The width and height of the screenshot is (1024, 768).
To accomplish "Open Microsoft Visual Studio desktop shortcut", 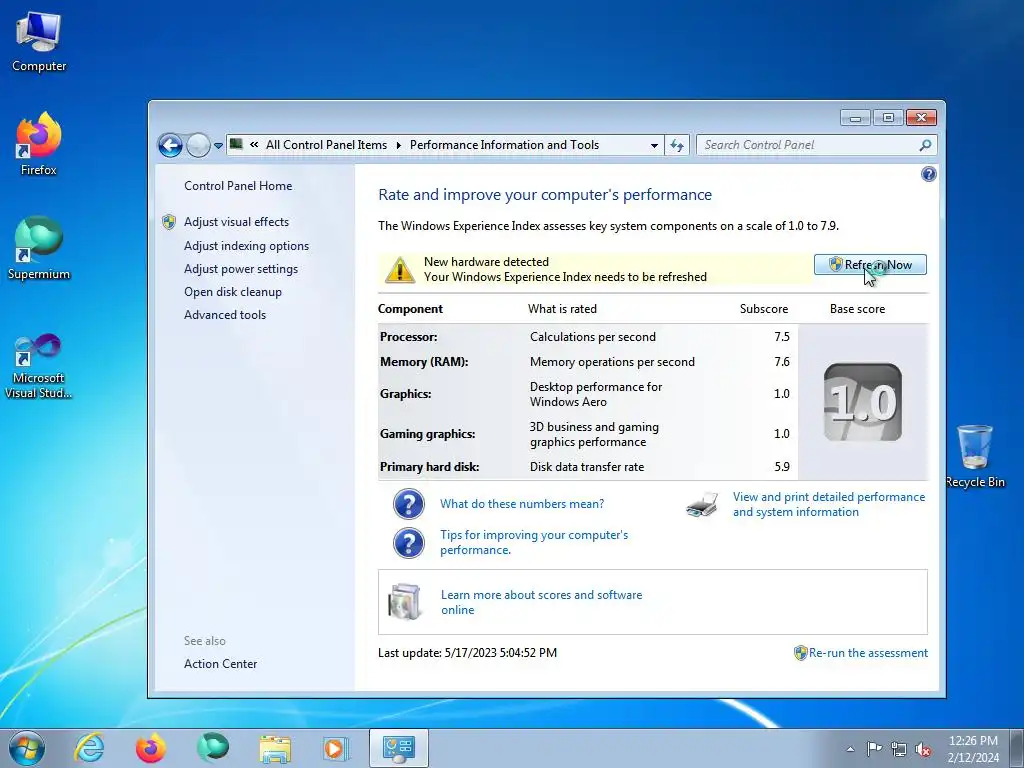I will [x=39, y=366].
